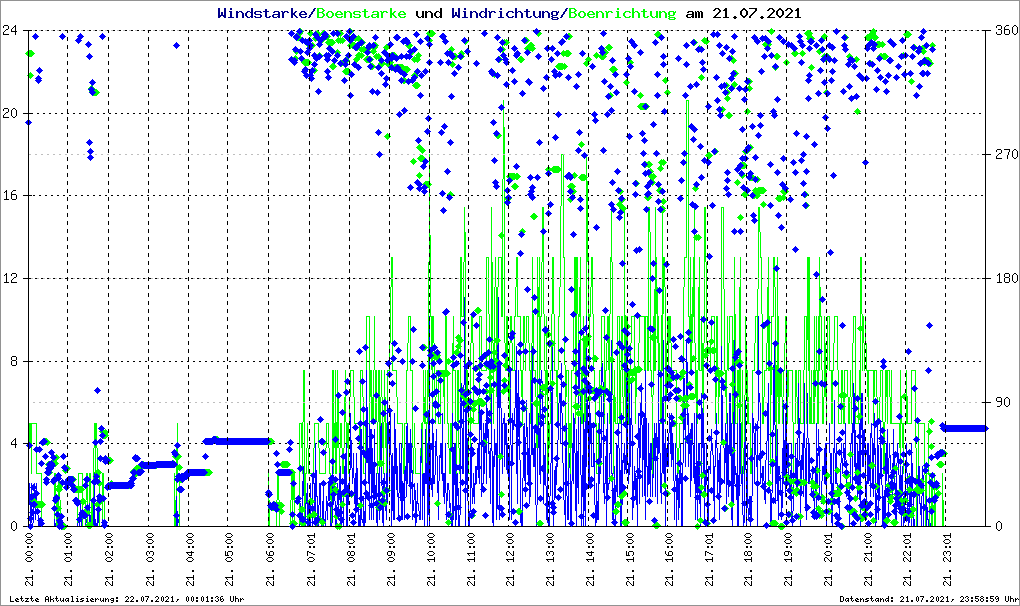Select the green 'Boenrichtung' title label

tap(622, 14)
